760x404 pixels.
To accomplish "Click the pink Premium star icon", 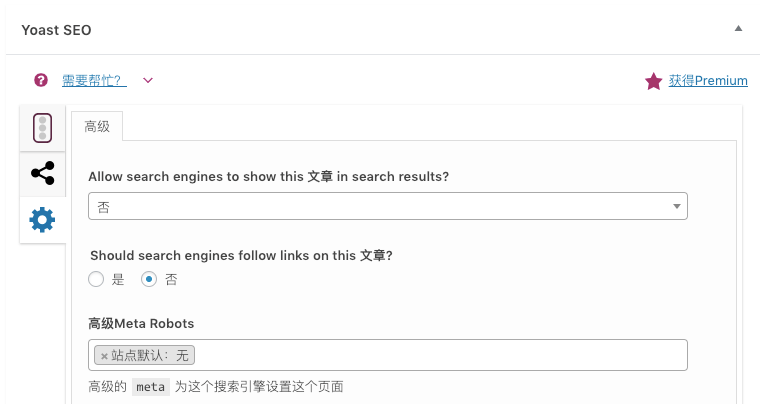I will coord(653,81).
